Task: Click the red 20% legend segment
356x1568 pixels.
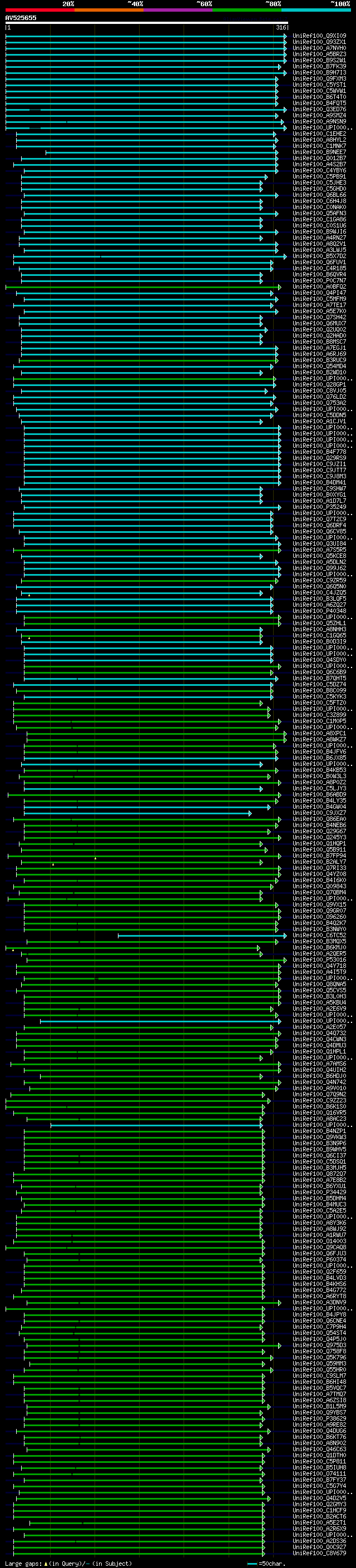Action: tap(39, 11)
